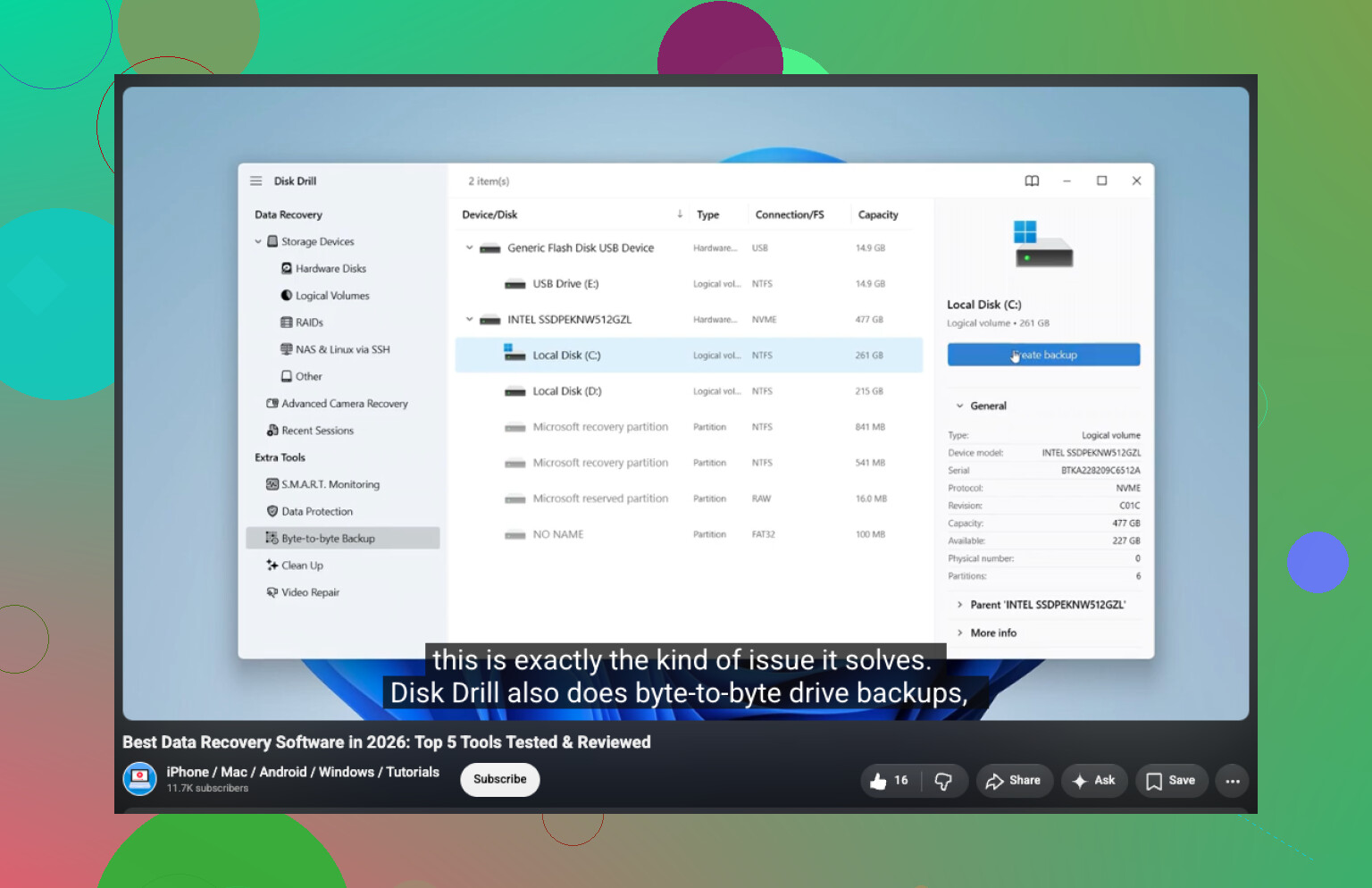
Task: Open Video Repair tool
Action: [303, 592]
